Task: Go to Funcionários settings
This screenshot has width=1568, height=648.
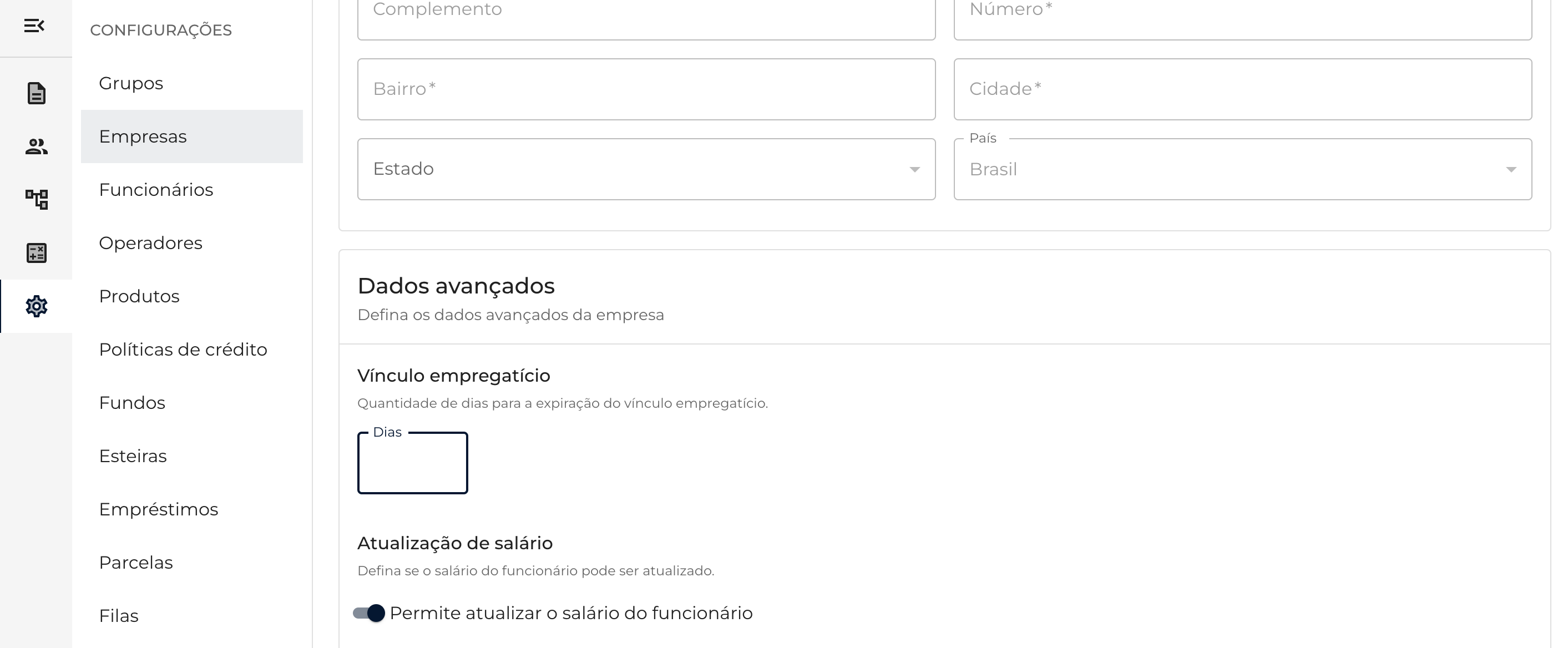Action: click(x=156, y=190)
